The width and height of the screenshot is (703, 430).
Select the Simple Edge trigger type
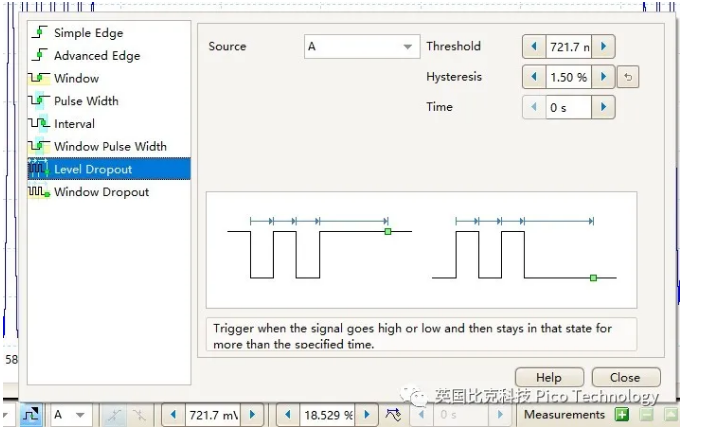88,33
